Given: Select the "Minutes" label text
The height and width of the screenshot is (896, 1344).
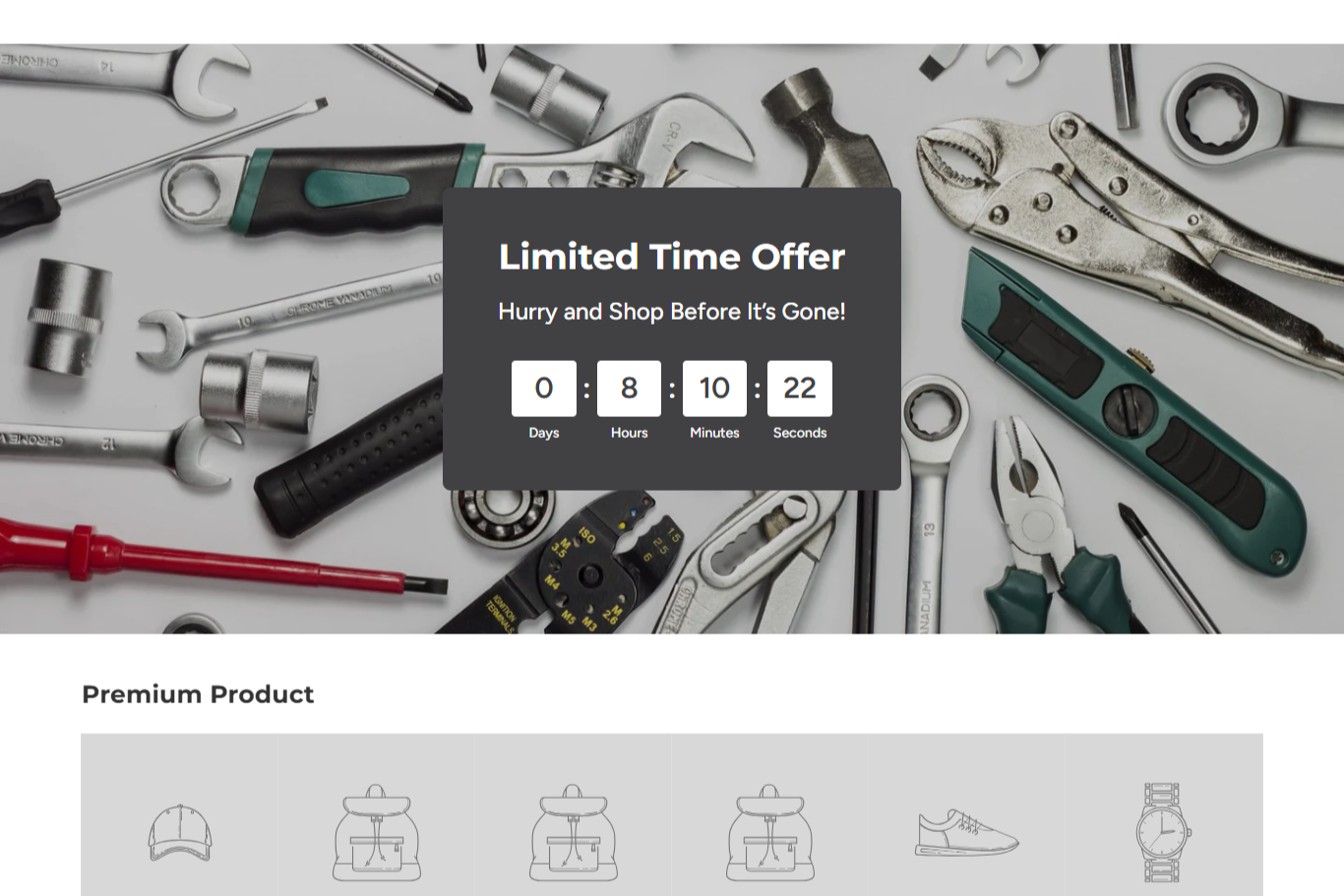Looking at the screenshot, I should pos(714,433).
